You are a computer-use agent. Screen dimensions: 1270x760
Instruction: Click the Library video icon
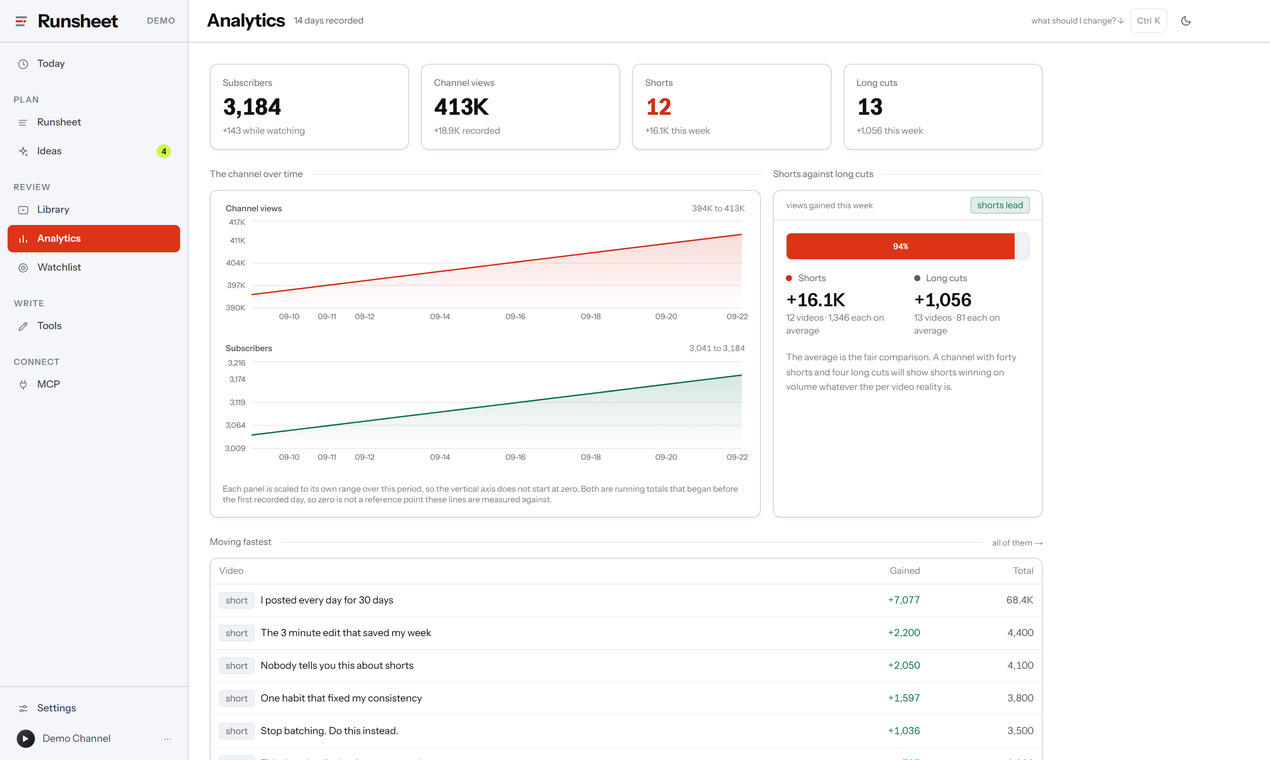tap(23, 210)
